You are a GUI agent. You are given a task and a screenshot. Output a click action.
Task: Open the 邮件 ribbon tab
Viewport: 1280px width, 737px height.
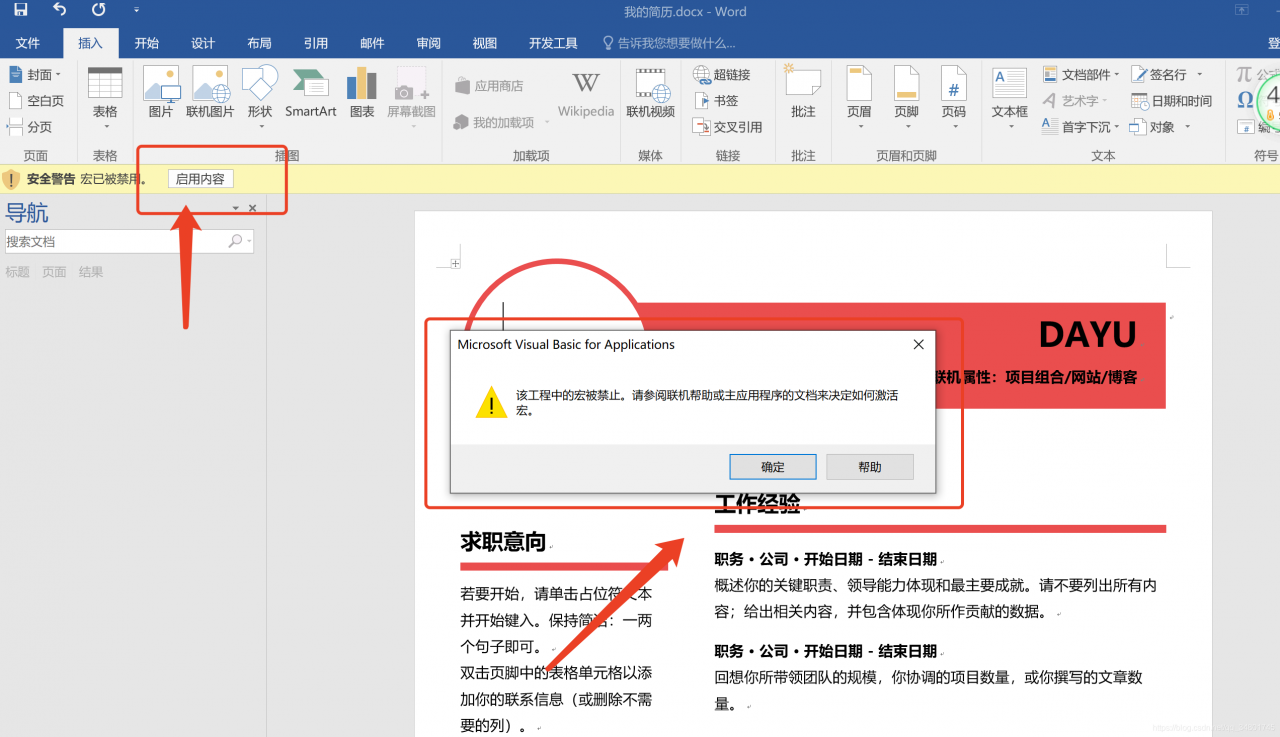coord(372,43)
